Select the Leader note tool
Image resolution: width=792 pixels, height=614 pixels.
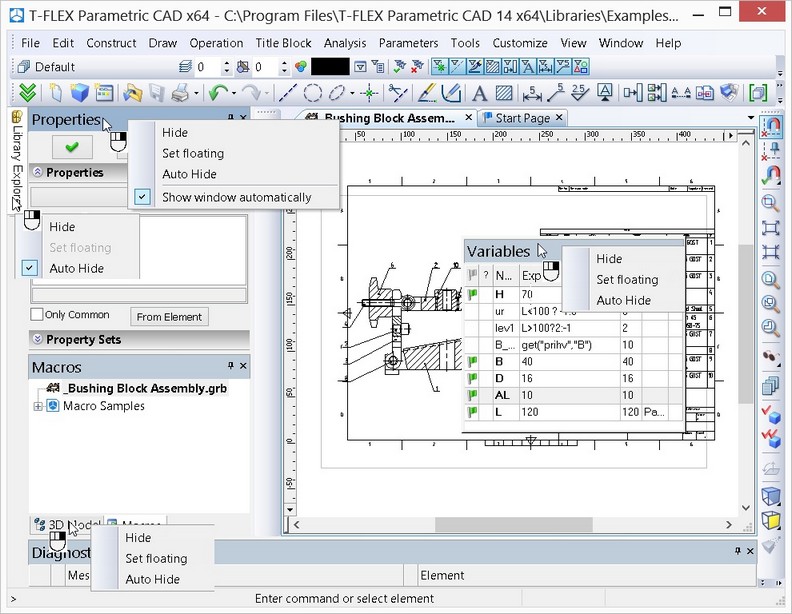click(557, 92)
